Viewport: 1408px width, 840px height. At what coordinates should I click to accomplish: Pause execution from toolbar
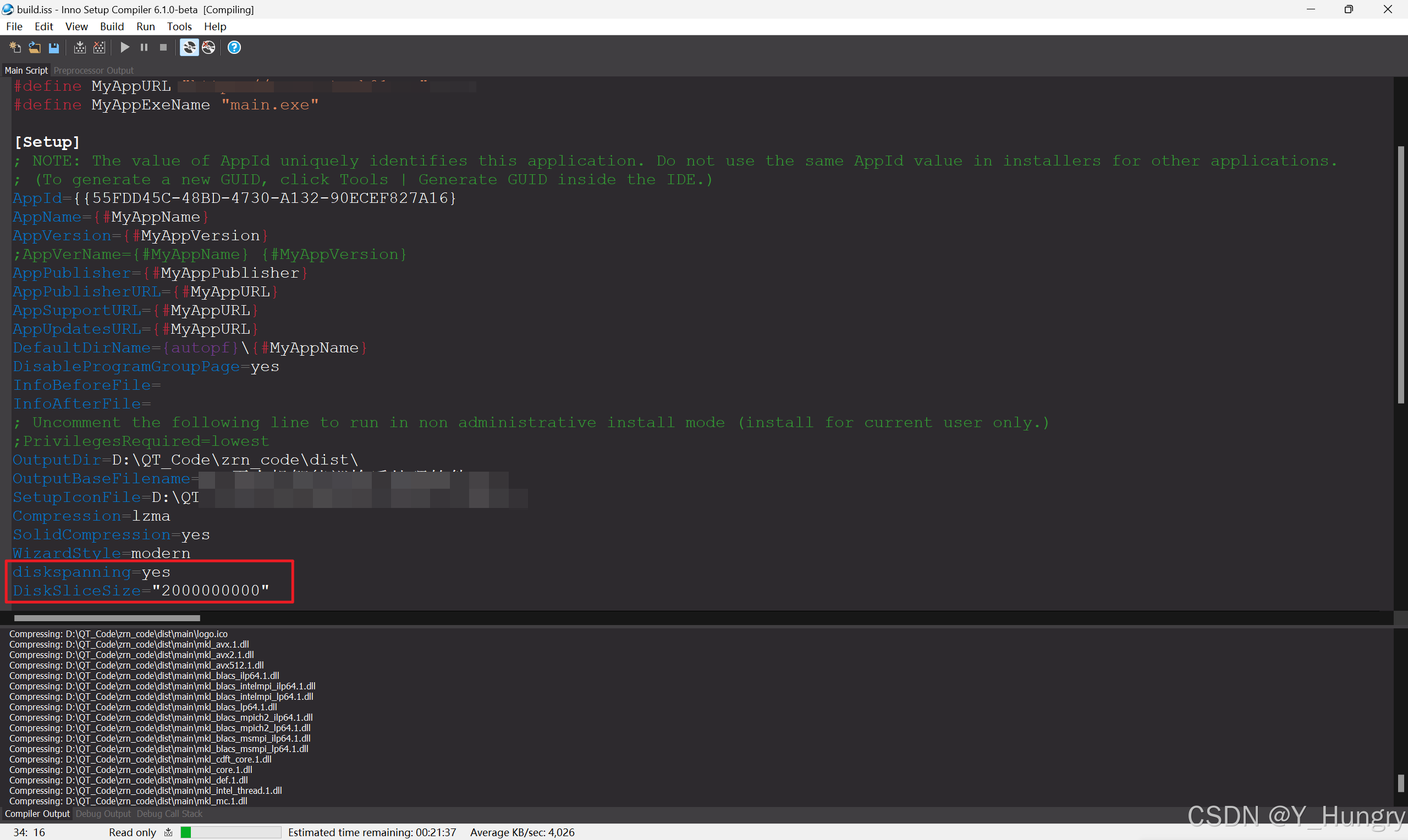coord(144,47)
